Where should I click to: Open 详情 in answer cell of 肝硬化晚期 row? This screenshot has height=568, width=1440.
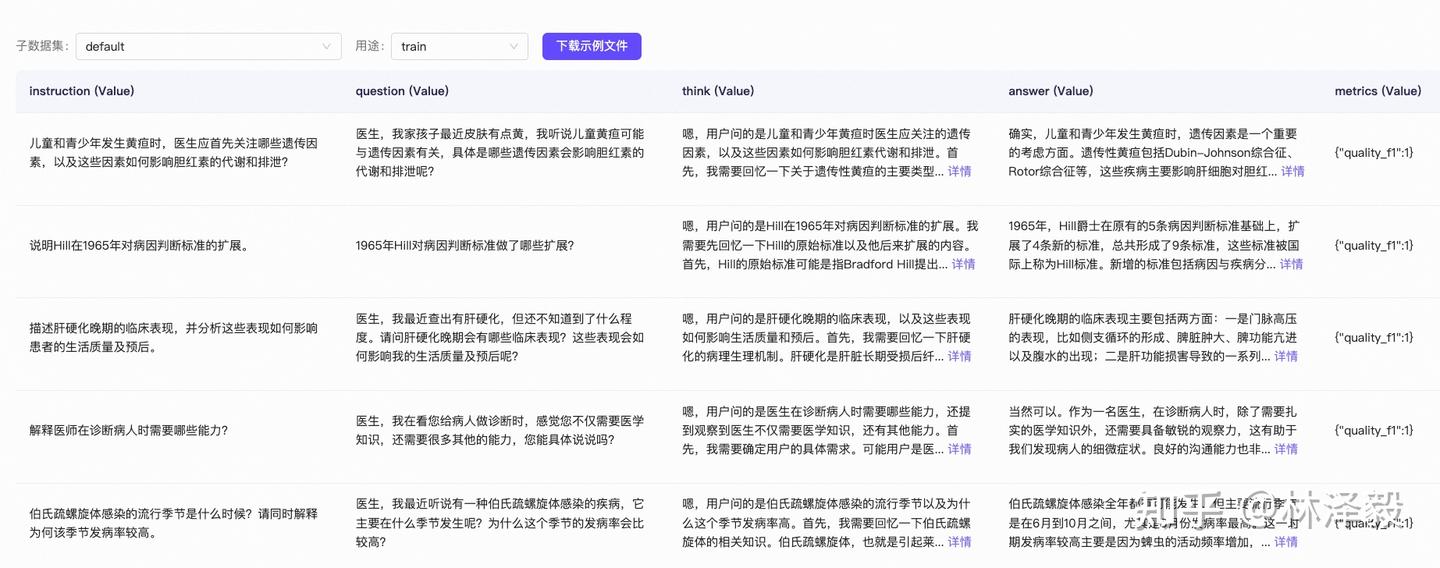(x=1285, y=356)
